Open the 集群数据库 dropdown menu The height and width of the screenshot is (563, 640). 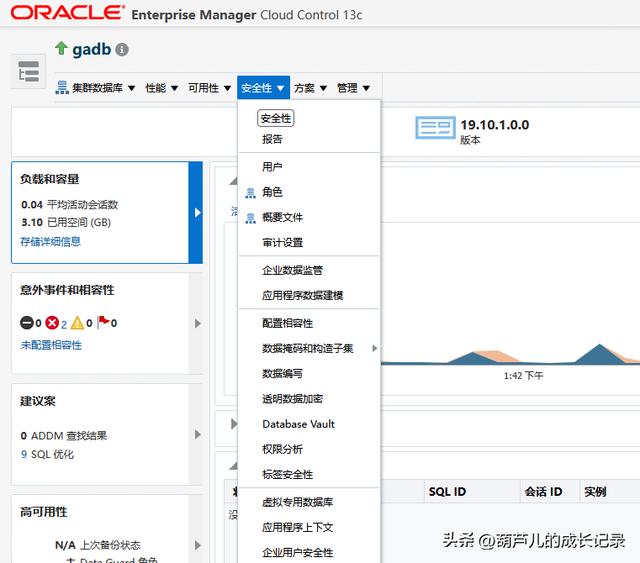[95, 88]
